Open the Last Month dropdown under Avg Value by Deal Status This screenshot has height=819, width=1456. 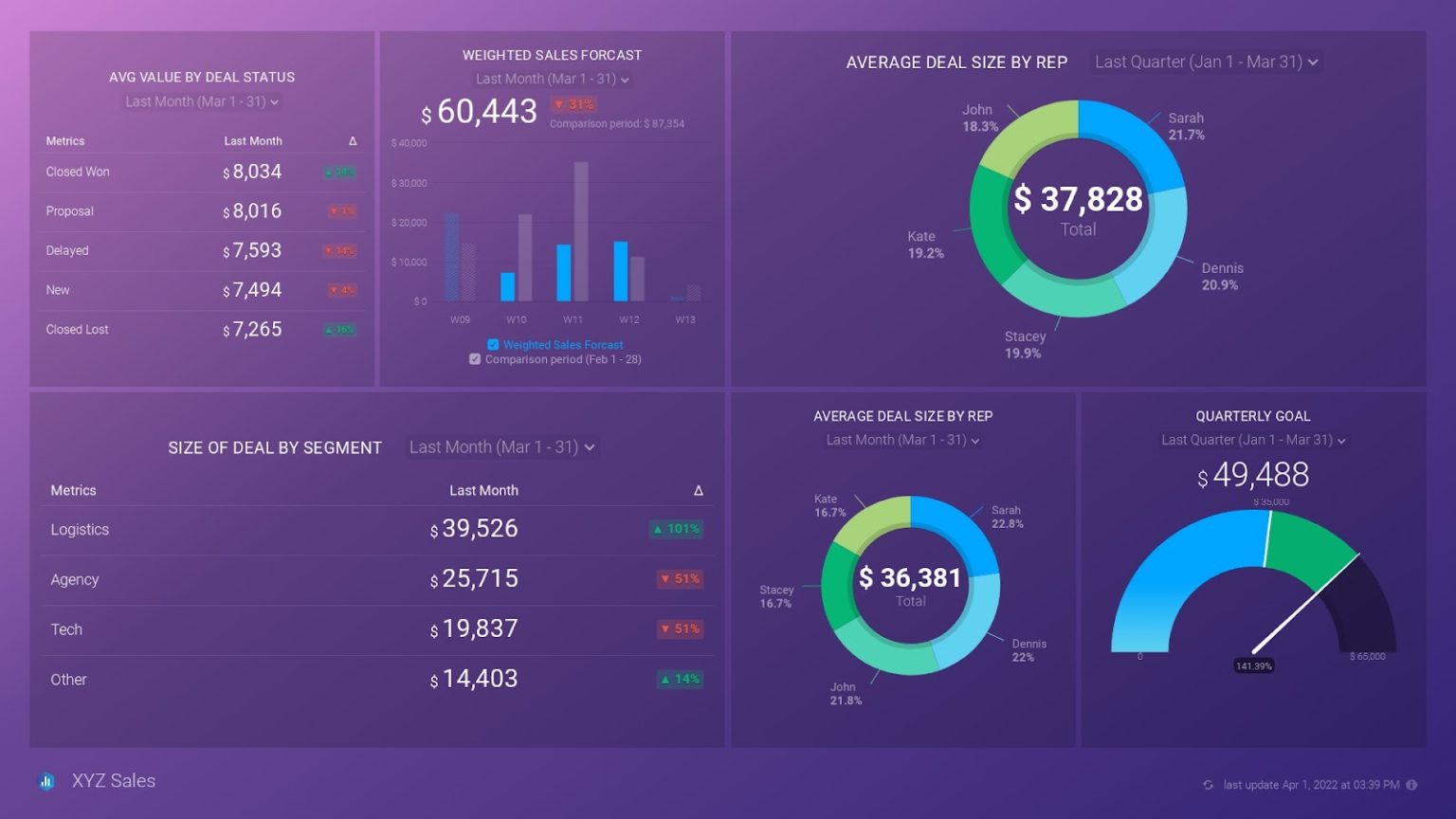200,101
